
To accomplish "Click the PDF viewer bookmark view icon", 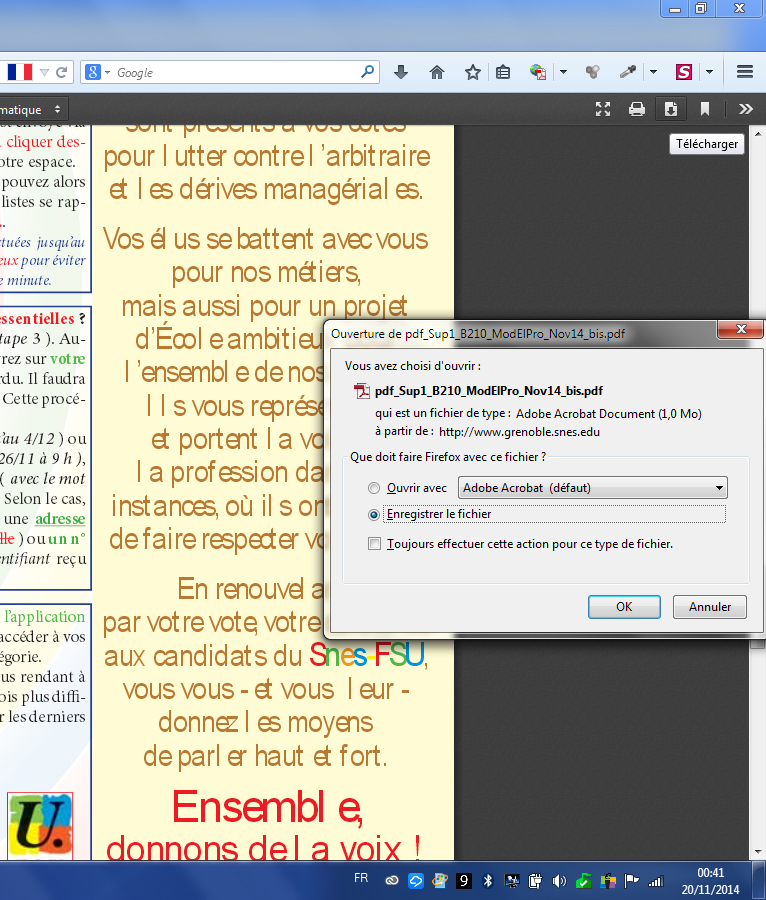I will pos(705,109).
